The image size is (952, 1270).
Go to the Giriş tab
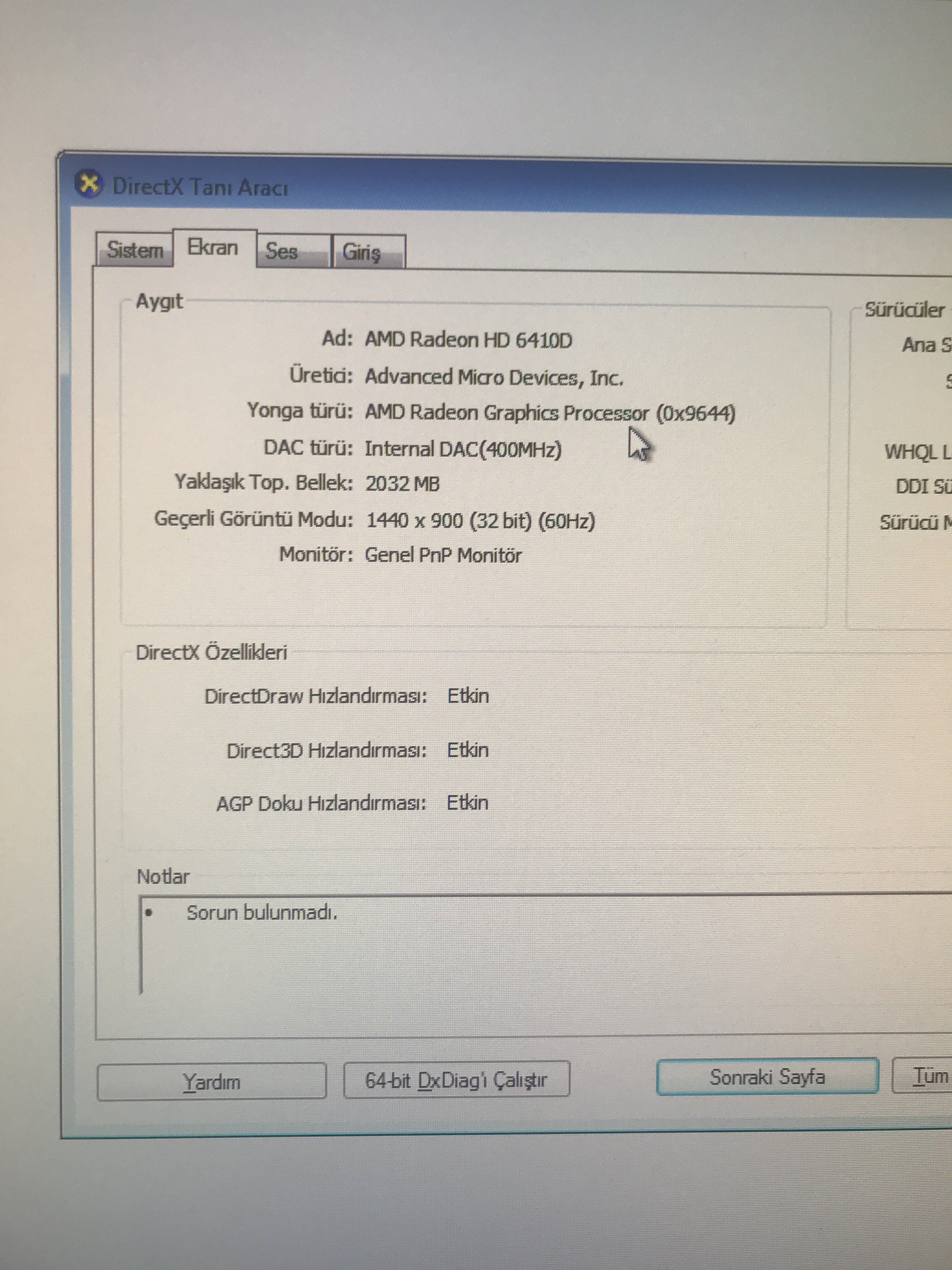pyautogui.click(x=361, y=252)
